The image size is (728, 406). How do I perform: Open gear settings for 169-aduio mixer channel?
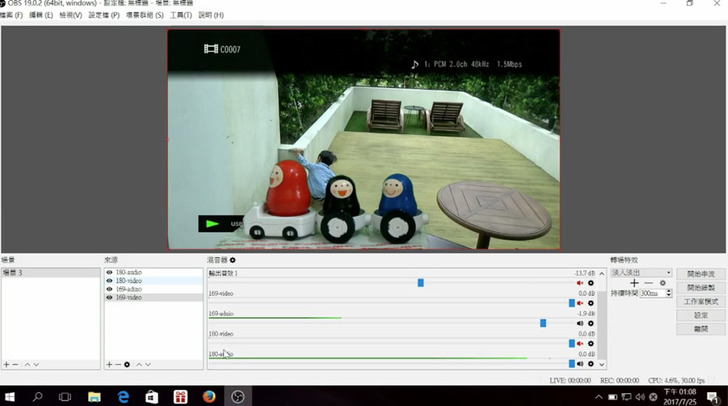pos(591,323)
